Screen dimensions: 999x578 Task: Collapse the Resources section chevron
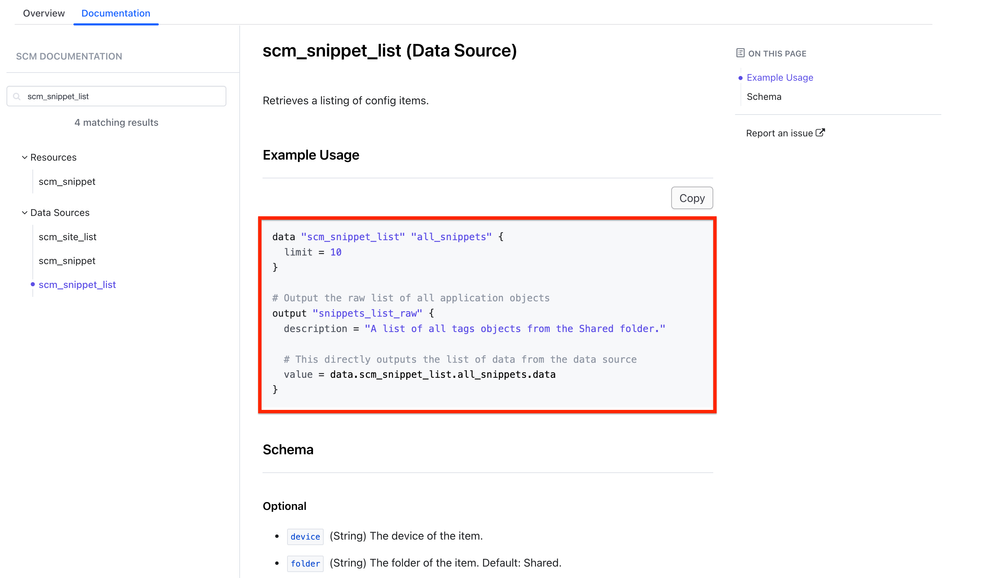tap(24, 157)
